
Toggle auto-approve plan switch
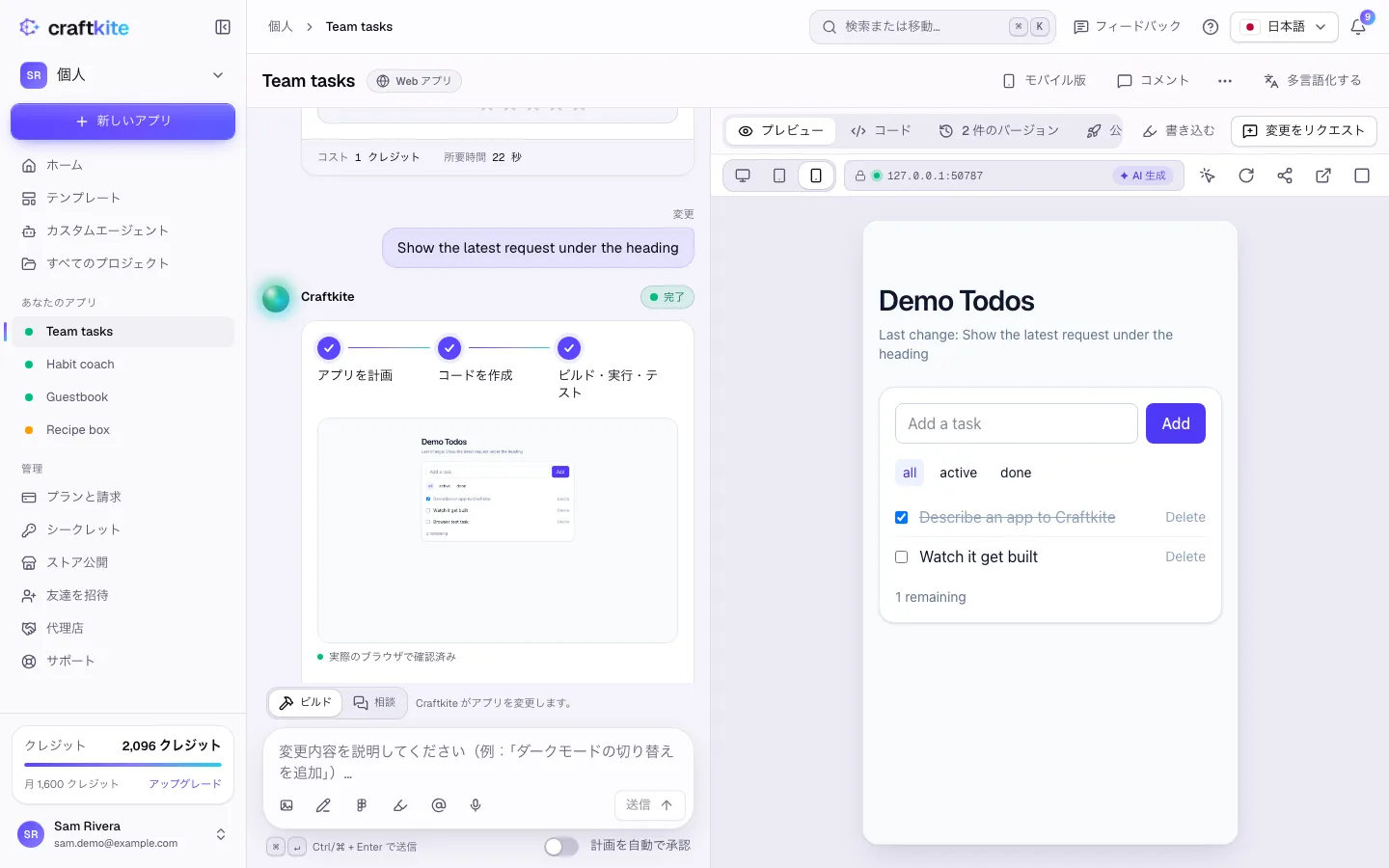point(561,846)
